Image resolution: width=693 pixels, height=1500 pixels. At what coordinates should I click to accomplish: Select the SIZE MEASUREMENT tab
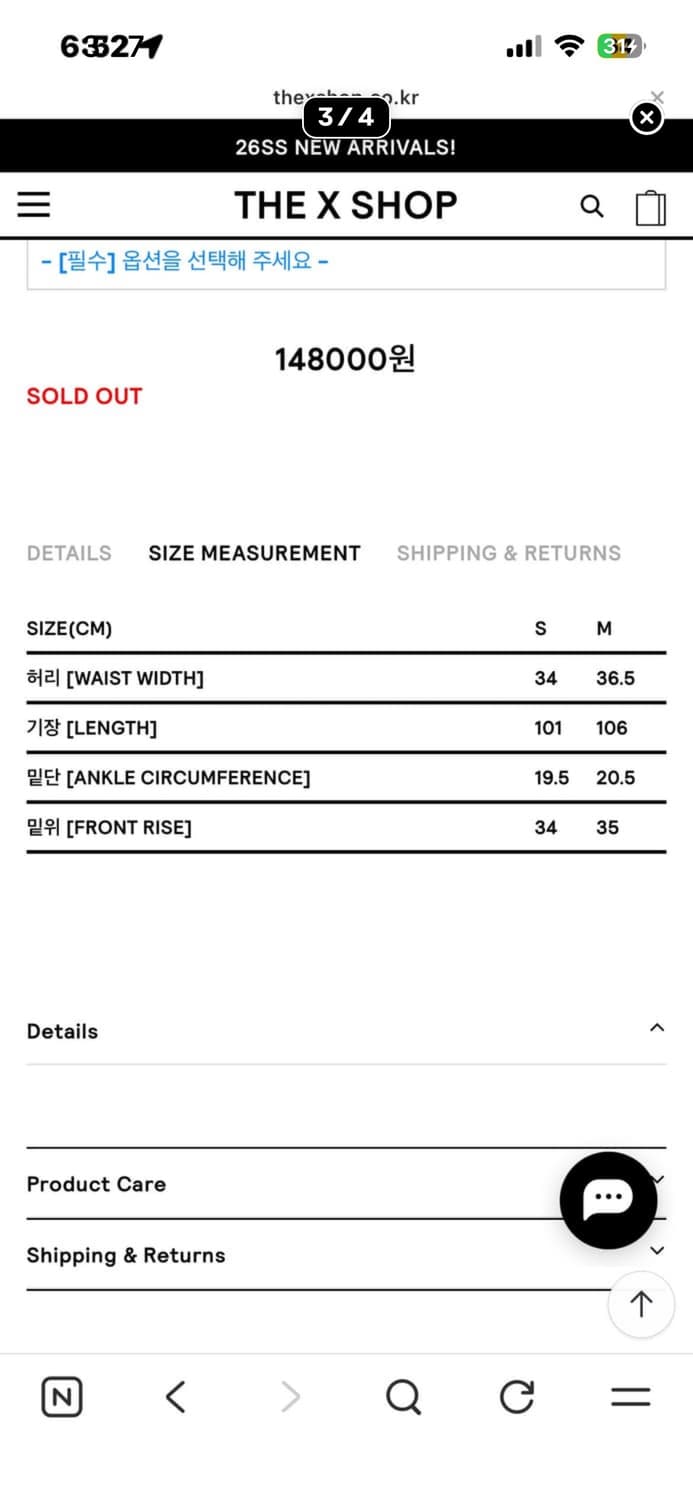pos(254,553)
